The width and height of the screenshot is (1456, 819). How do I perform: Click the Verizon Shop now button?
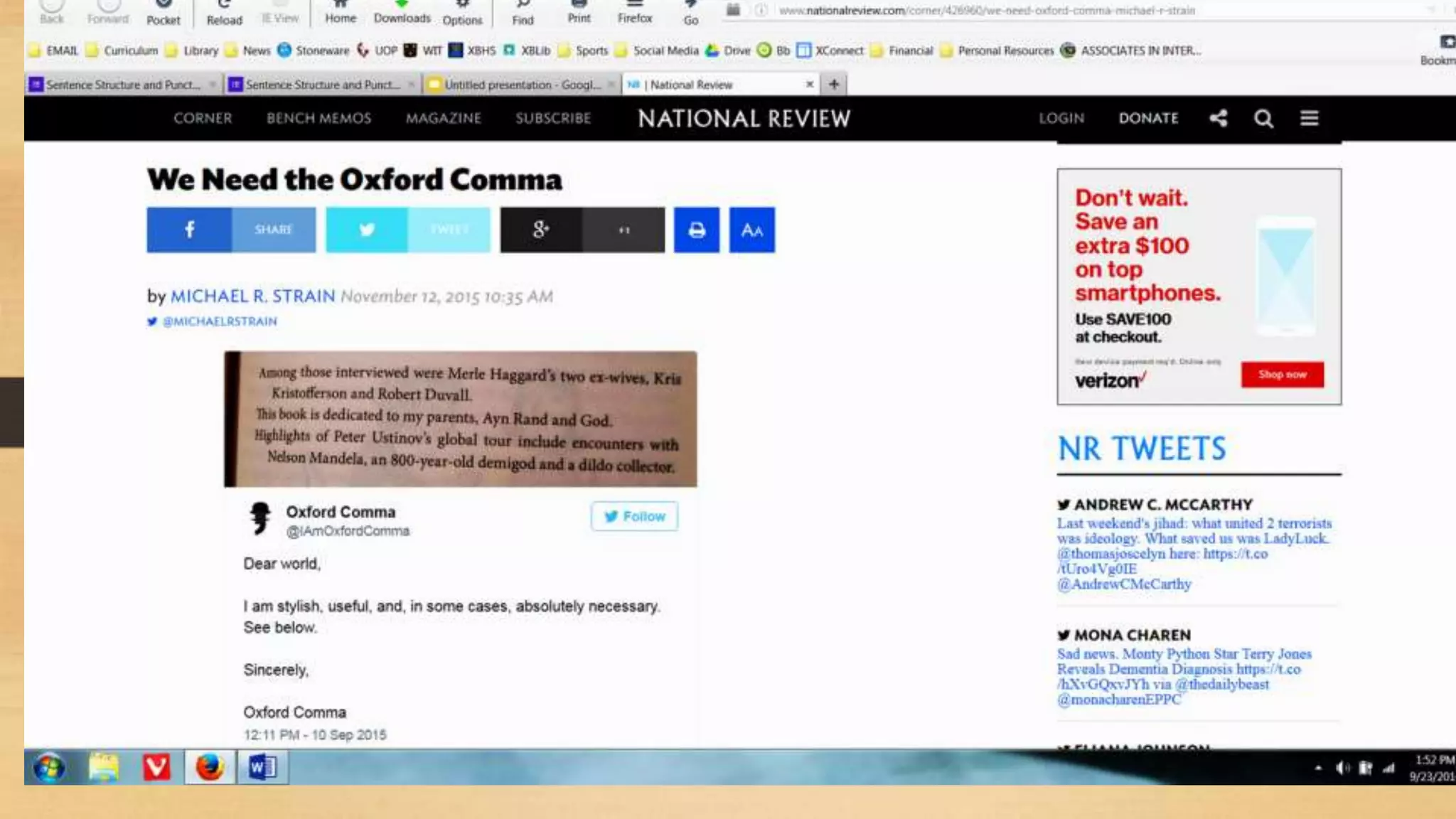(1282, 375)
